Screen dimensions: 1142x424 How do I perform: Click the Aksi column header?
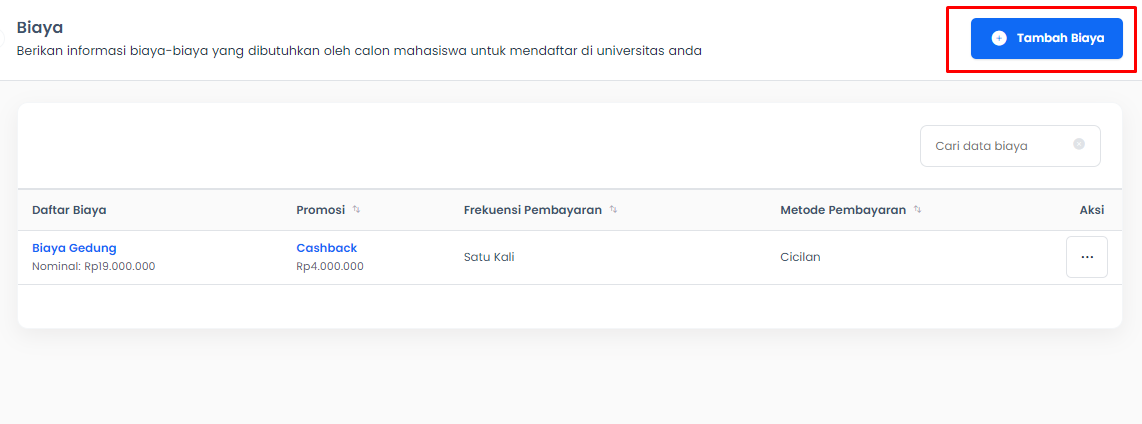pyautogui.click(x=1092, y=210)
